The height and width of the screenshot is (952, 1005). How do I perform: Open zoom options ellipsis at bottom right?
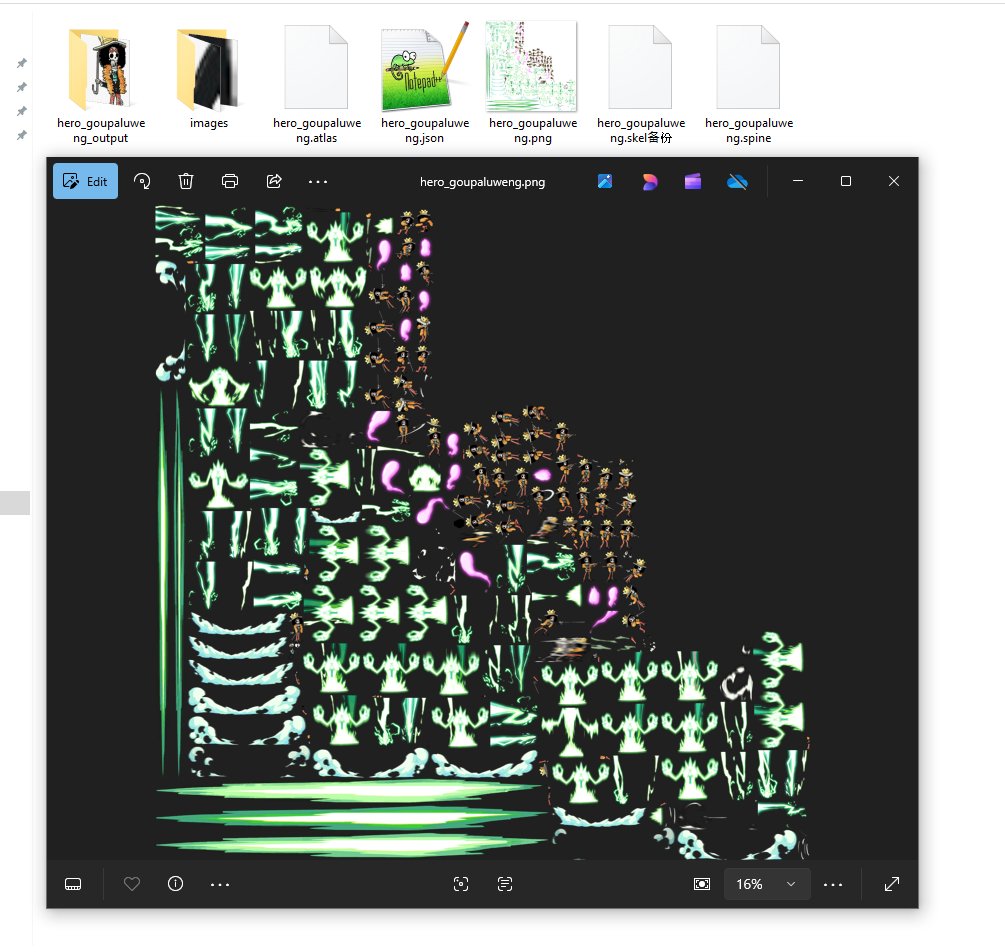833,884
